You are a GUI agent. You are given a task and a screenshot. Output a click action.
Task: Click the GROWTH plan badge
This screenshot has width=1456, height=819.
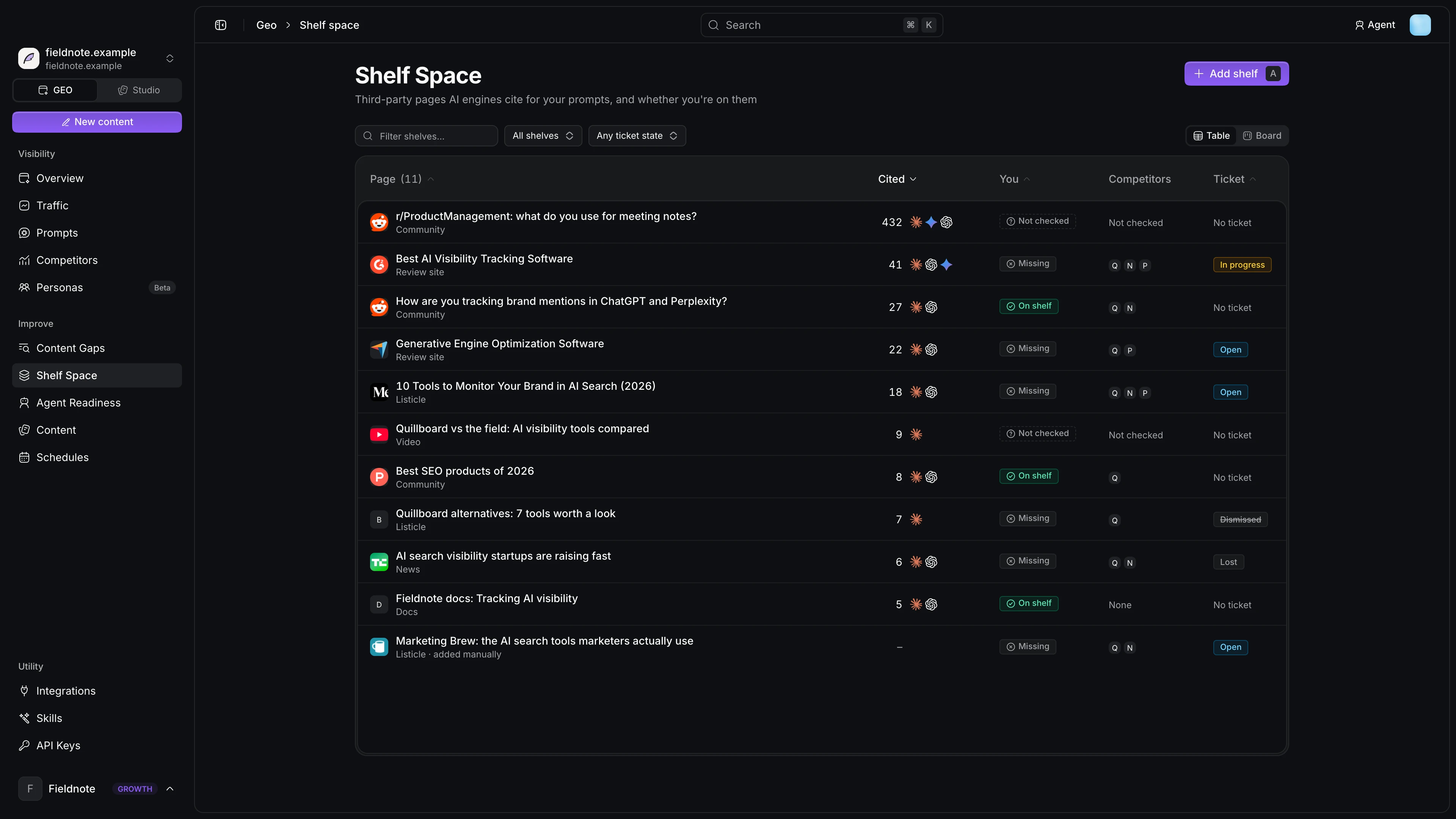click(135, 789)
